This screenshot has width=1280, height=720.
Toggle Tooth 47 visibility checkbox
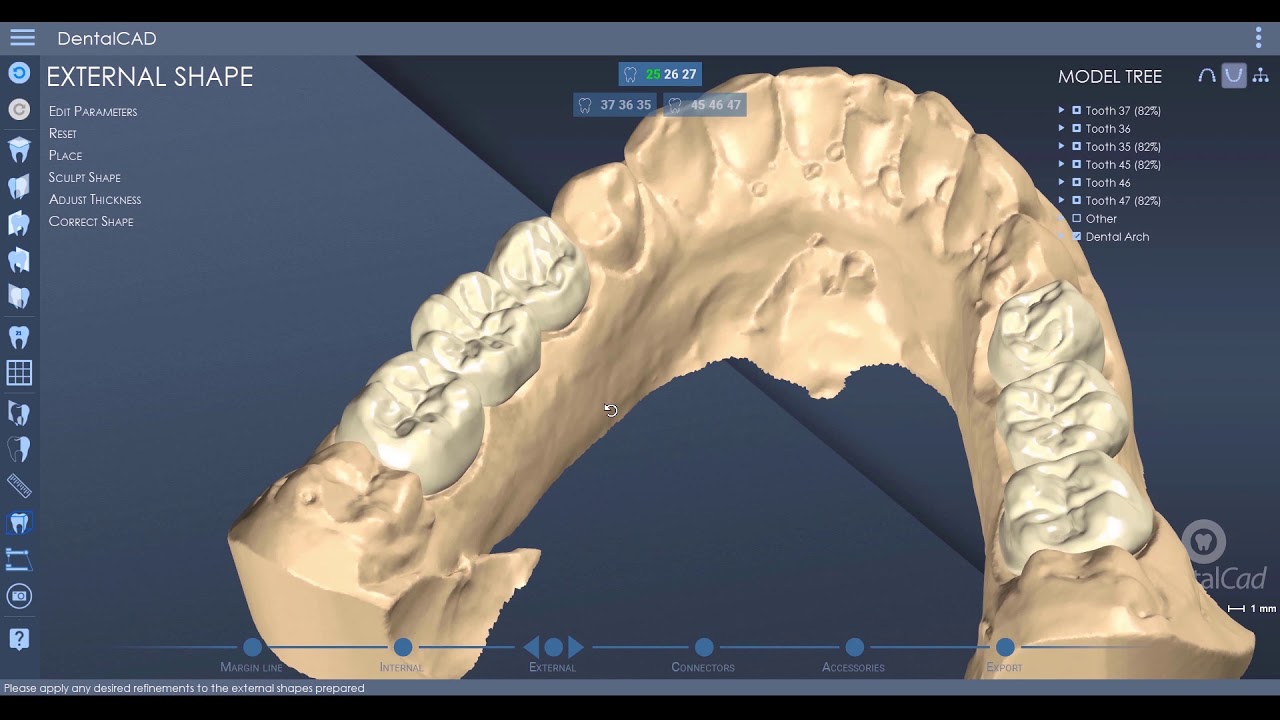coord(1077,201)
